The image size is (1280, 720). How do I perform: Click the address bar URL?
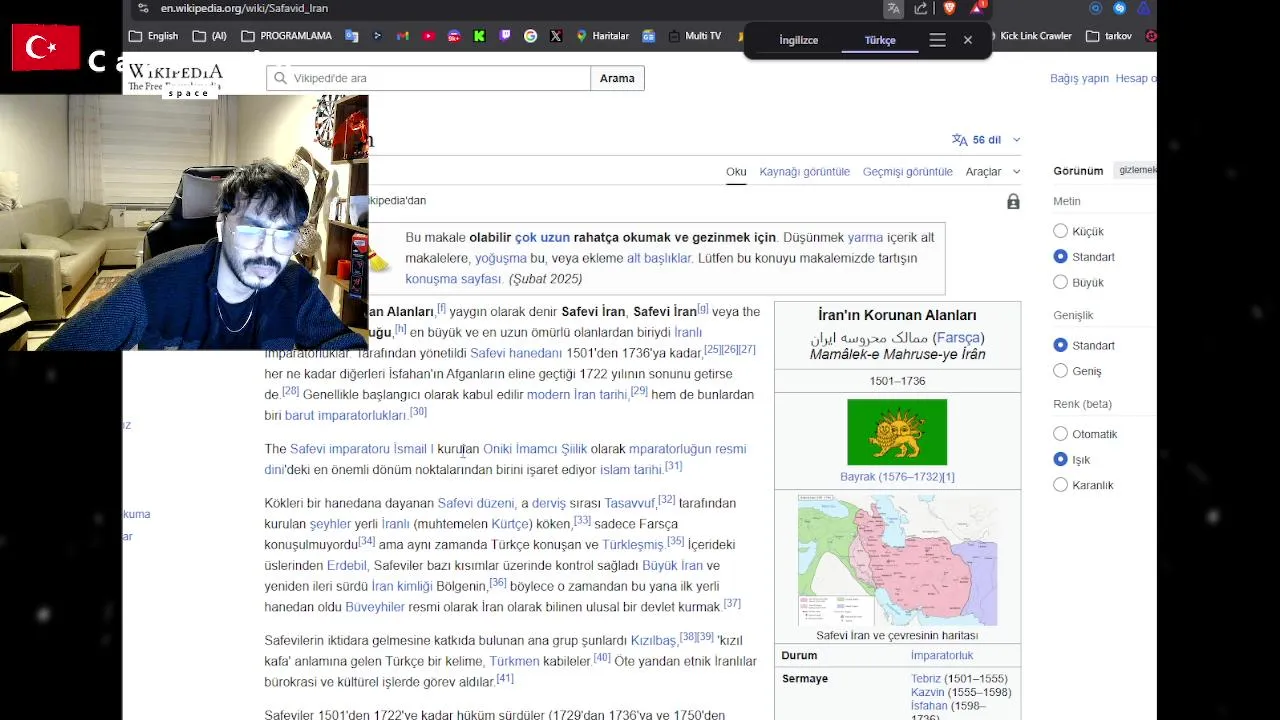coord(244,8)
